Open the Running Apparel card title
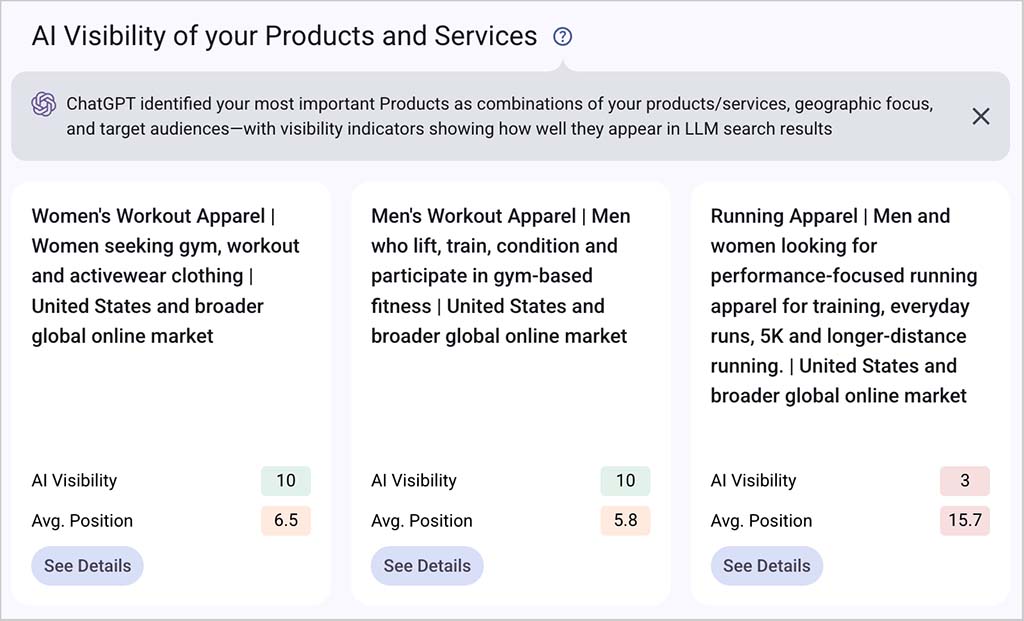The width and height of the screenshot is (1024, 621). (844, 306)
